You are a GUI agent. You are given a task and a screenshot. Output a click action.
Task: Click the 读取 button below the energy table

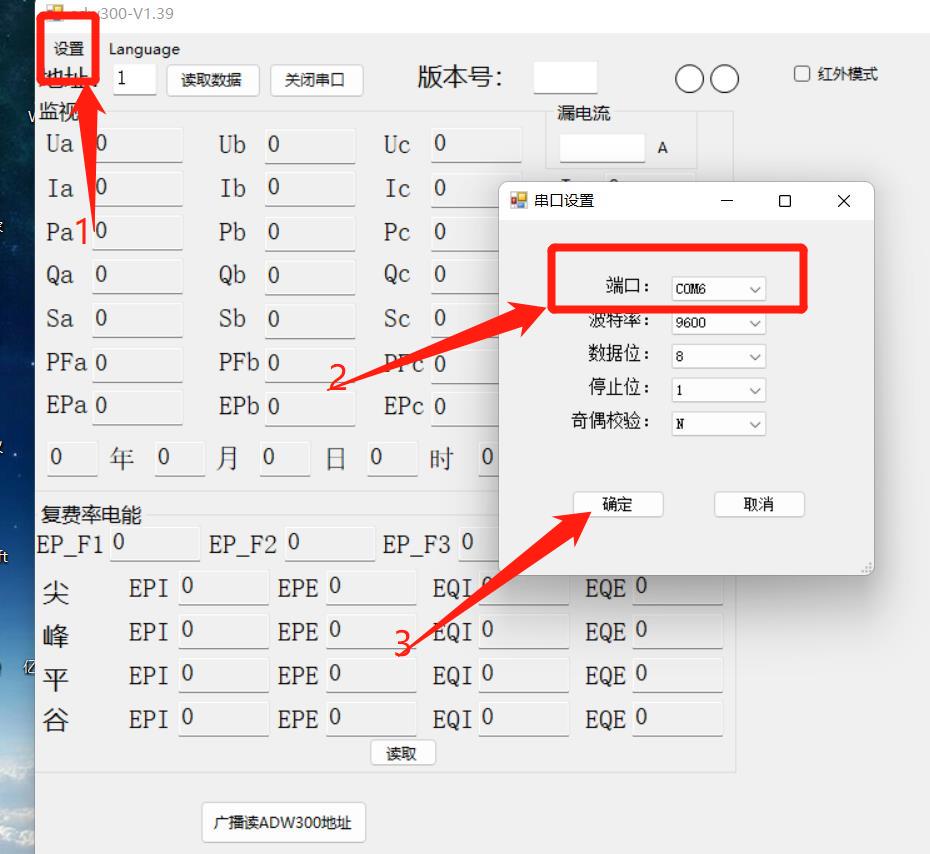pos(403,753)
